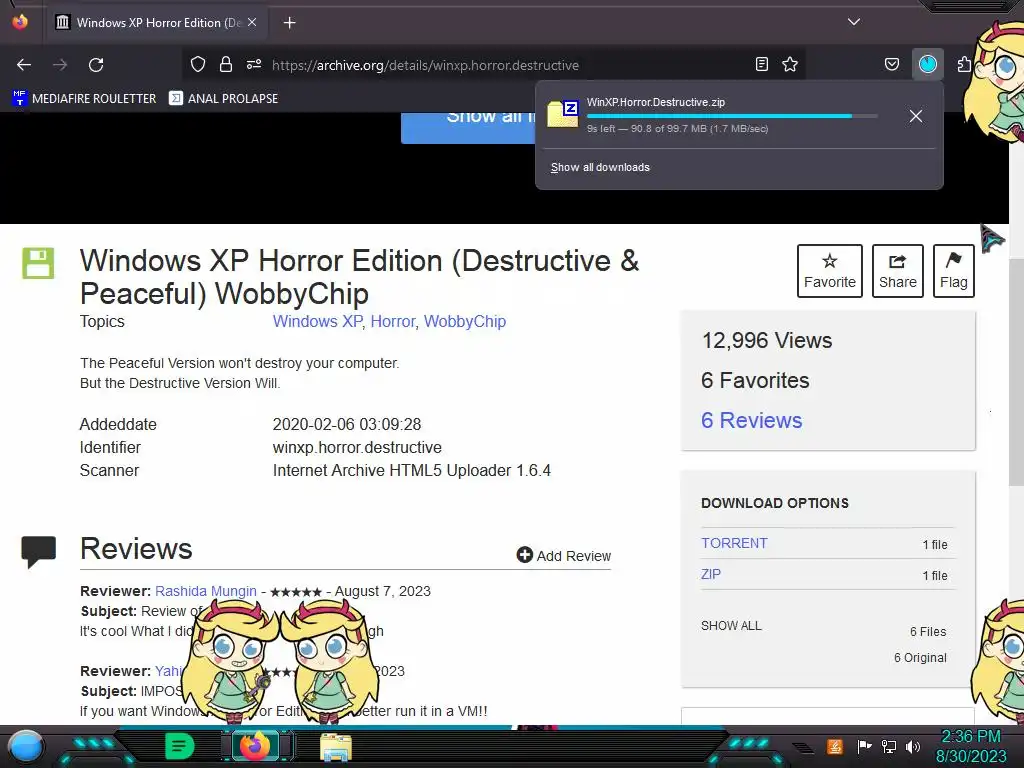The height and width of the screenshot is (768, 1024).
Task: Open the Start orb on taskbar
Action: coord(27,747)
